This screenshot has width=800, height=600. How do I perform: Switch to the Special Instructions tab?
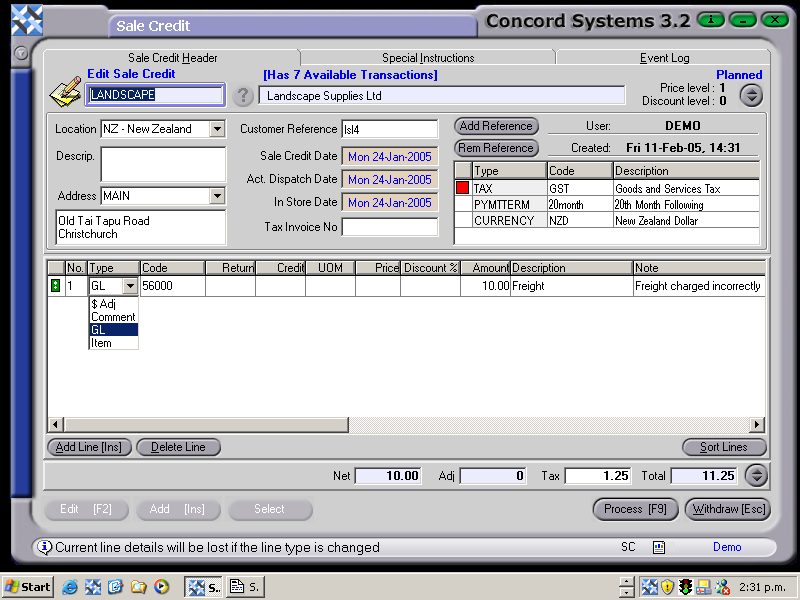coord(430,57)
